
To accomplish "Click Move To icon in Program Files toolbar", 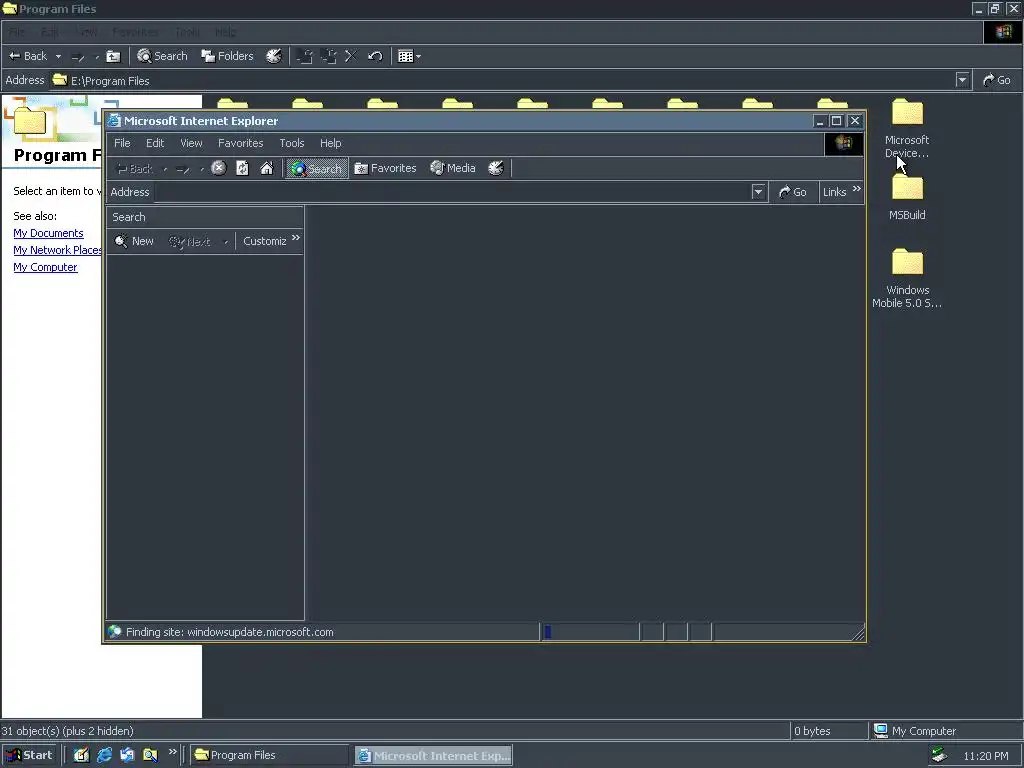I will tap(304, 56).
